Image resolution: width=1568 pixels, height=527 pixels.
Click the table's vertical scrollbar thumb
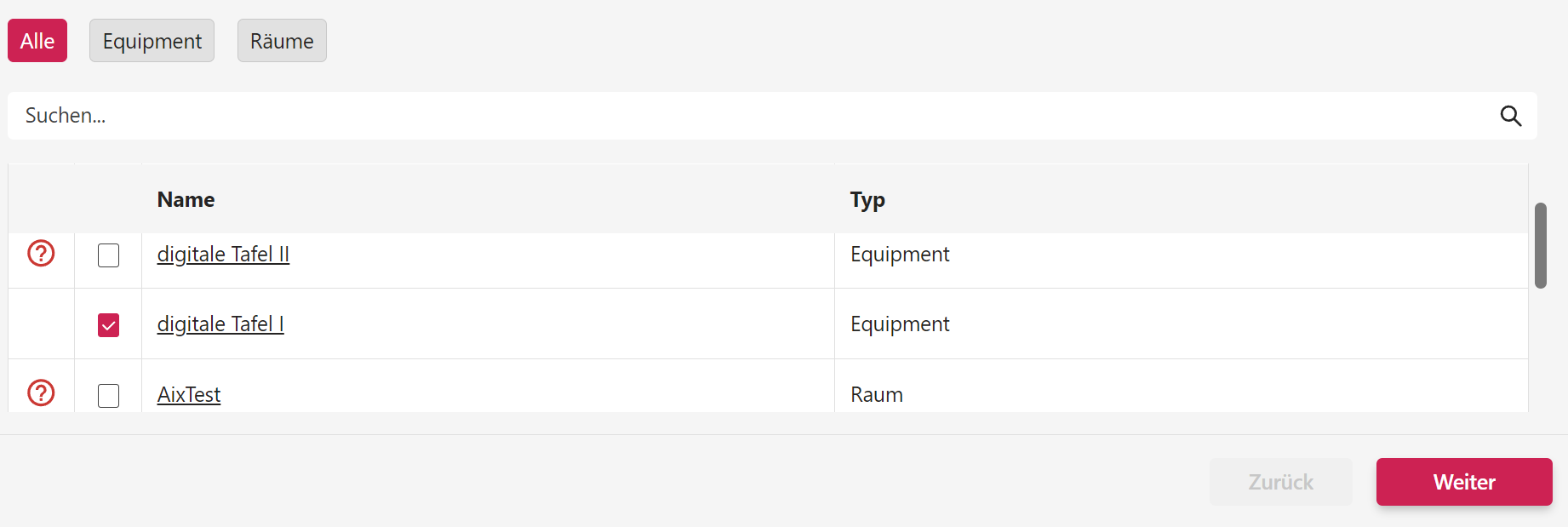coord(1540,245)
